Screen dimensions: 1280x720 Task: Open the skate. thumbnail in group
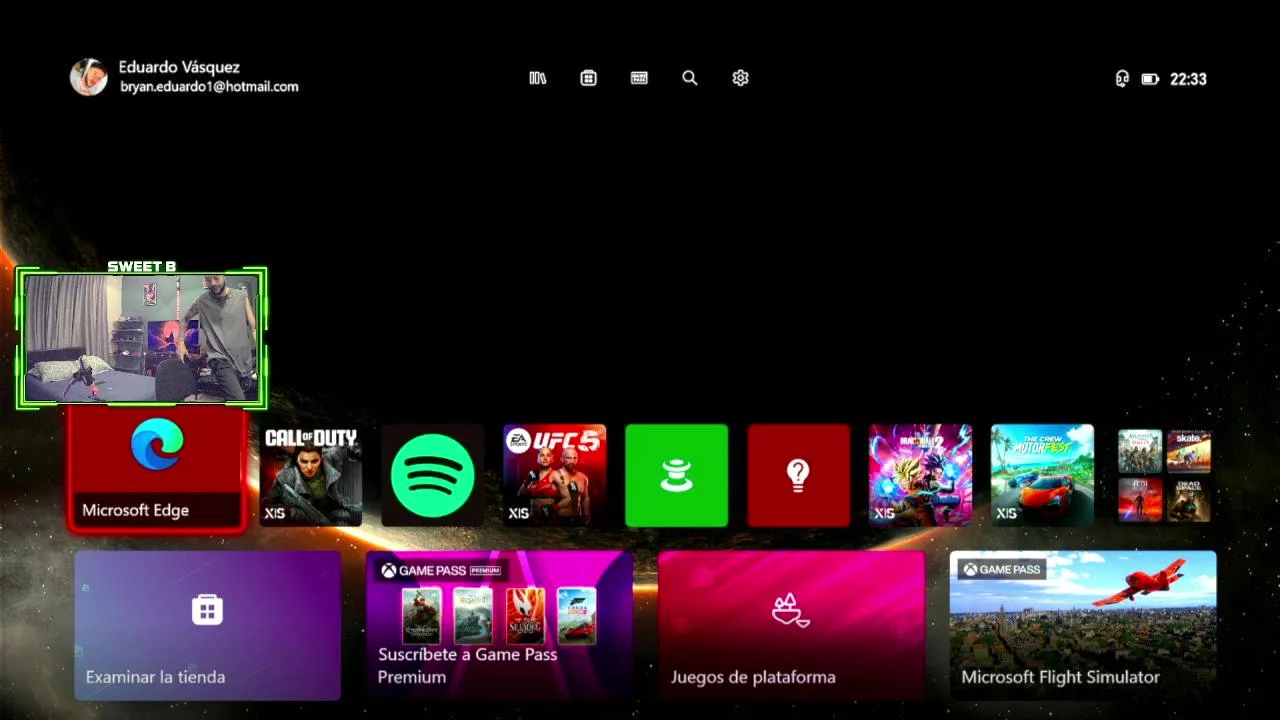1189,451
